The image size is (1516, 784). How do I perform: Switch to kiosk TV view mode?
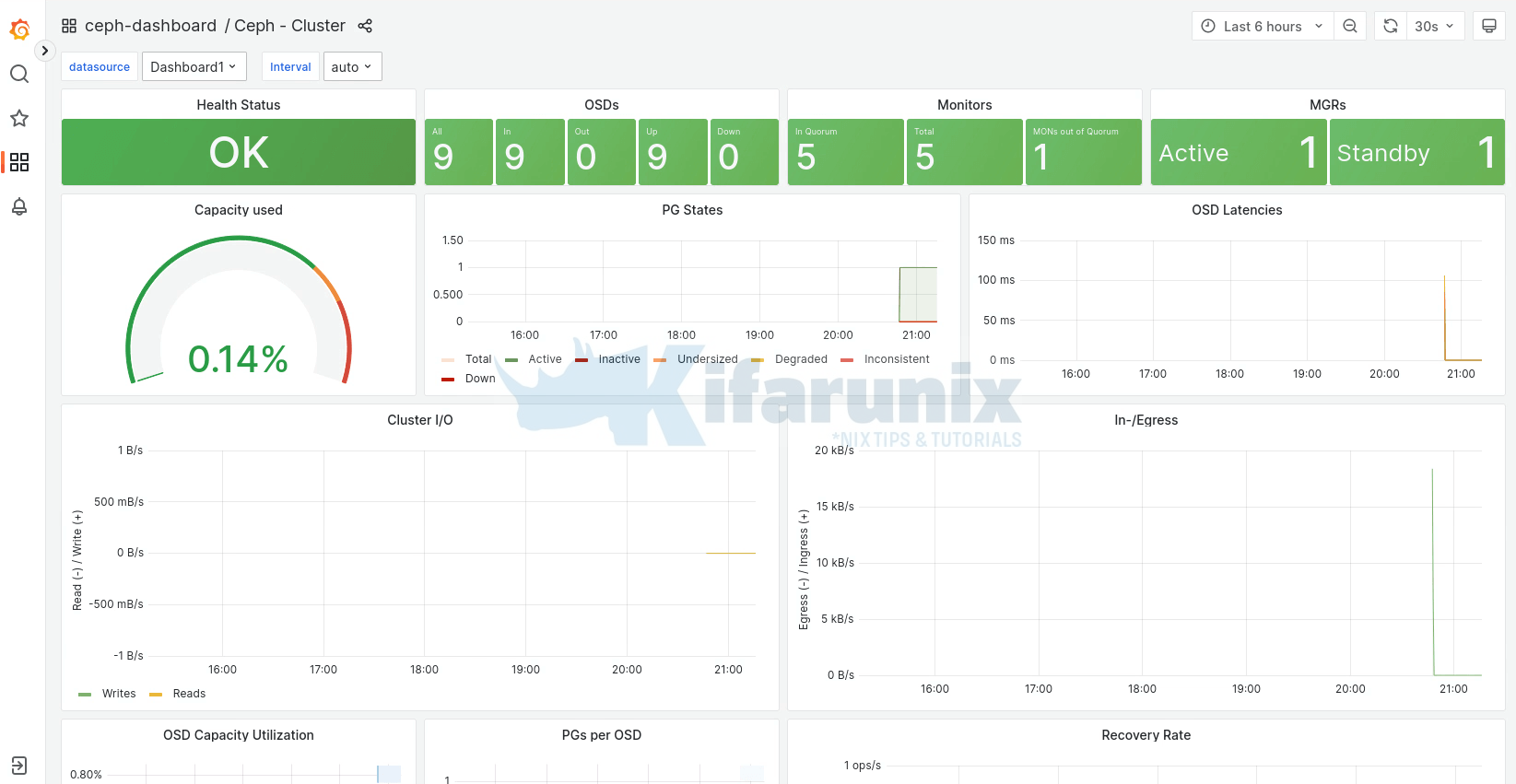point(1488,26)
